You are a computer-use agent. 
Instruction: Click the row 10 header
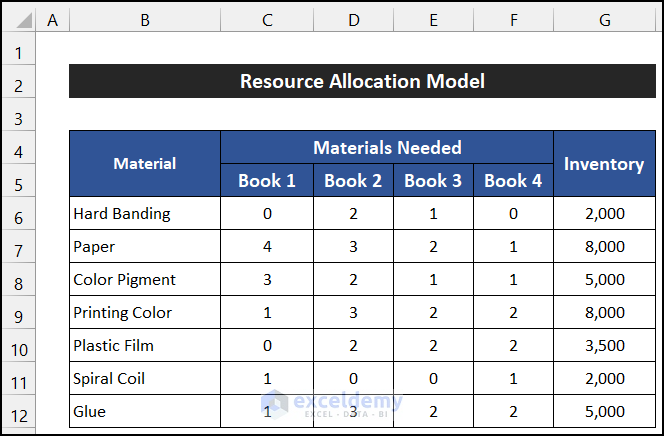[20, 346]
